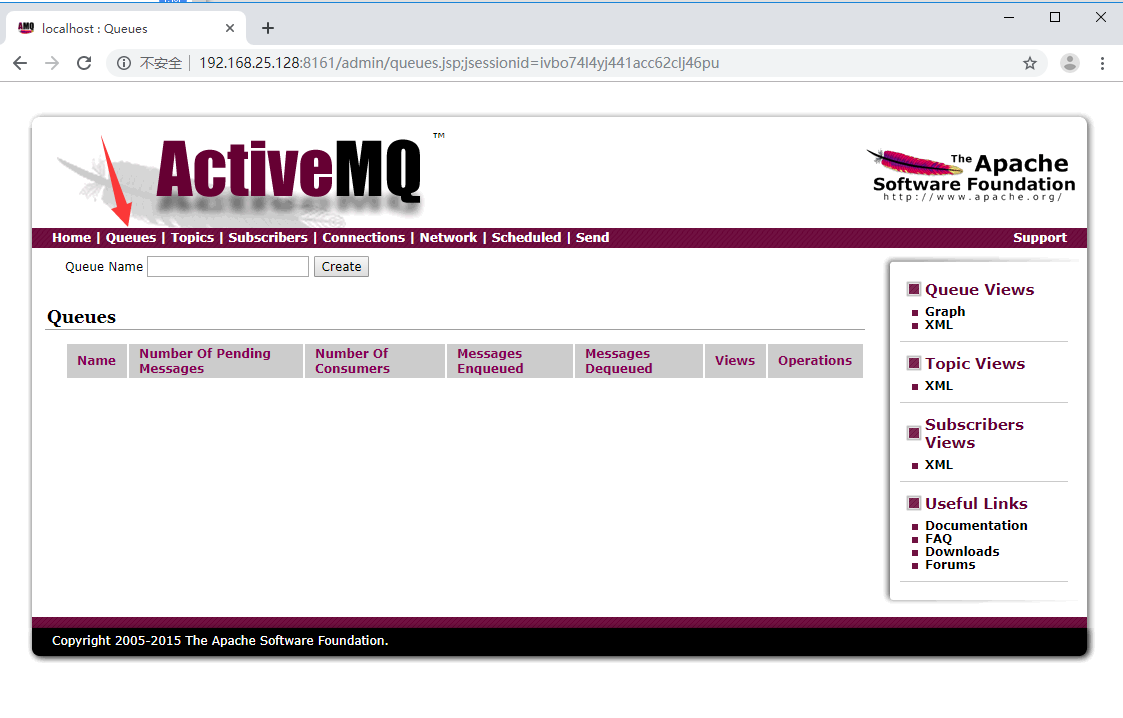The height and width of the screenshot is (718, 1123).
Task: Maximize the browser window
Action: [1055, 17]
